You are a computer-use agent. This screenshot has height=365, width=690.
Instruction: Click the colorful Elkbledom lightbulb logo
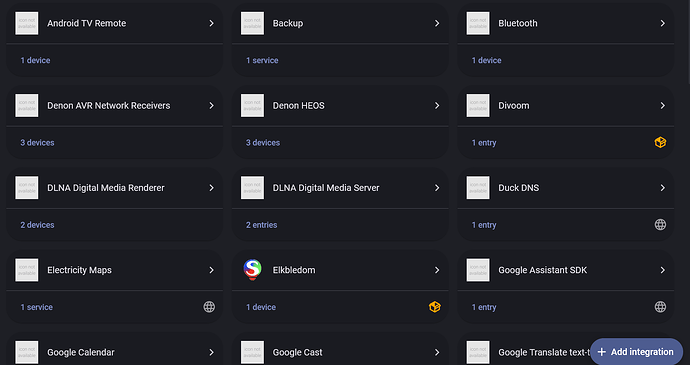coord(252,270)
